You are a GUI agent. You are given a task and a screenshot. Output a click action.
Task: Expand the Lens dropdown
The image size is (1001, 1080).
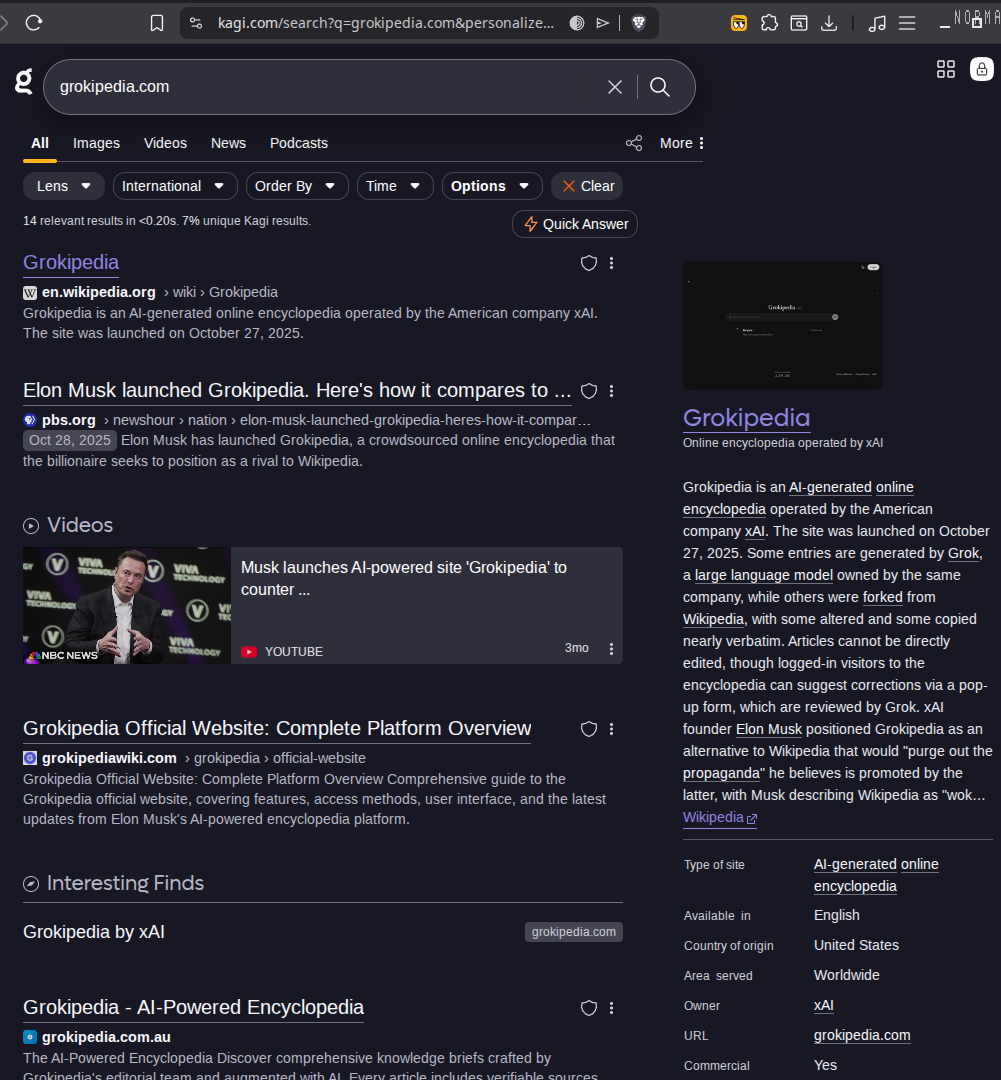(x=63, y=186)
